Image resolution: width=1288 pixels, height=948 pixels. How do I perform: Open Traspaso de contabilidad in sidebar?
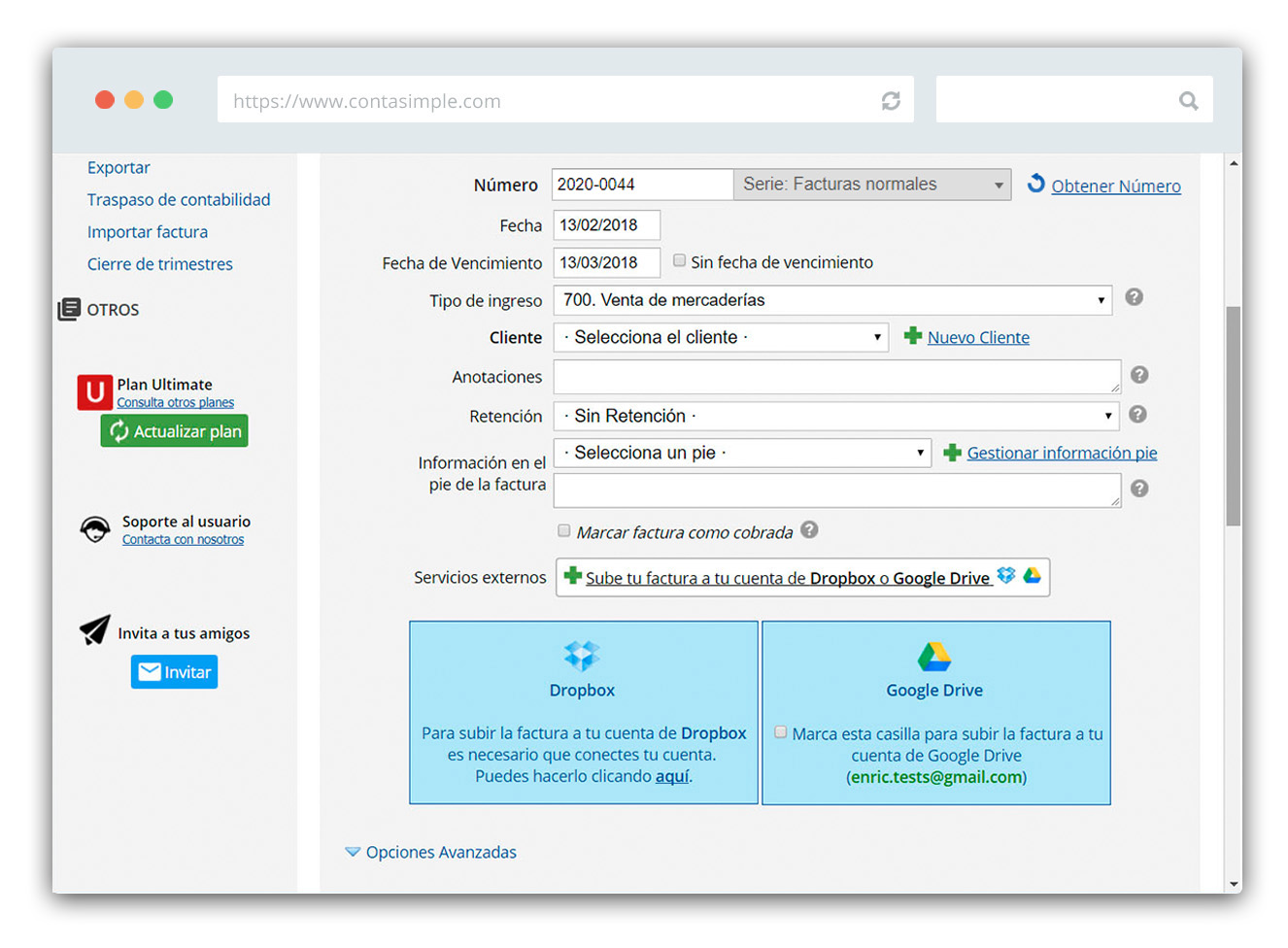(179, 199)
